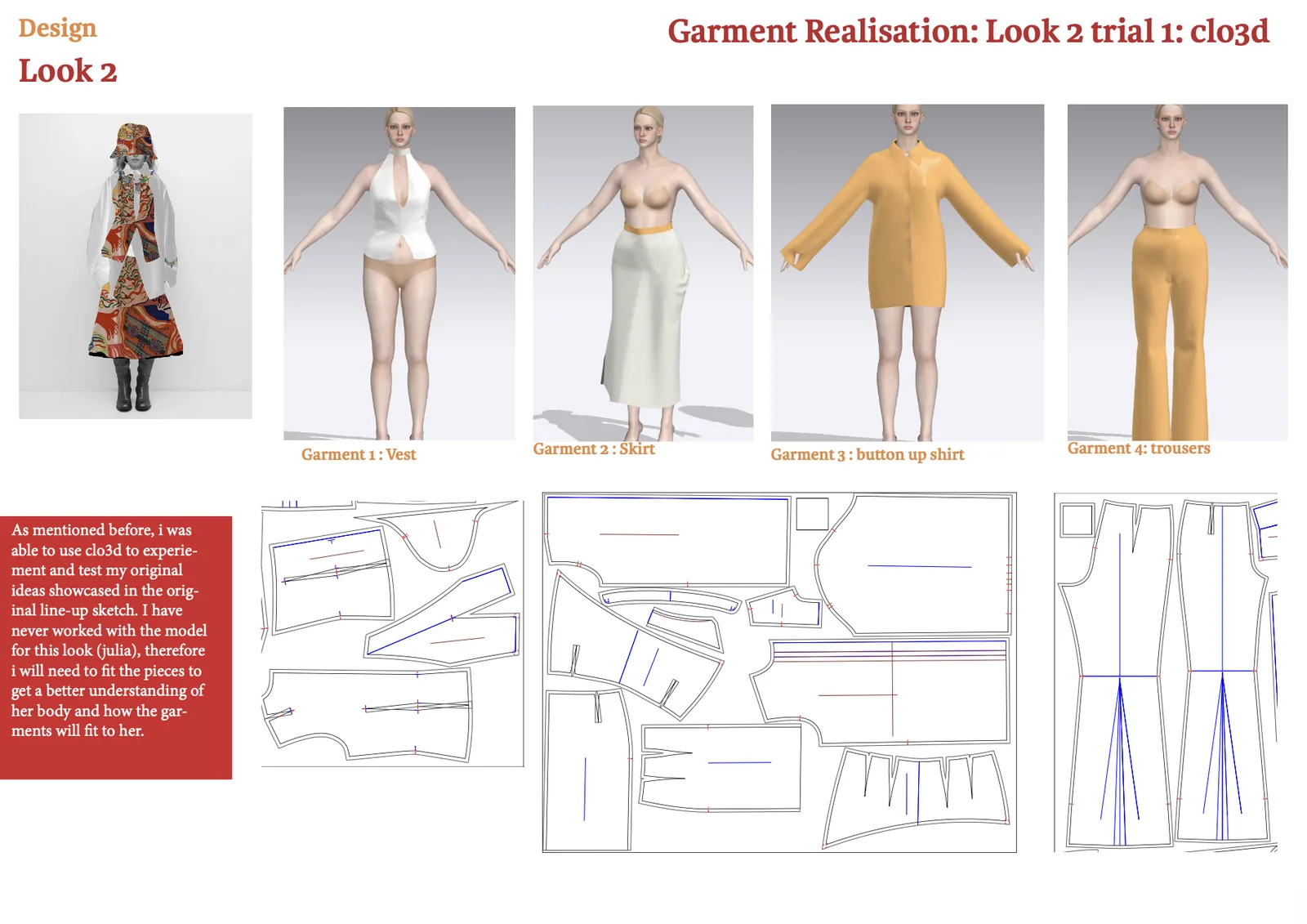
Task: Select the shirt and skirt pattern layout
Action: (x=779, y=672)
